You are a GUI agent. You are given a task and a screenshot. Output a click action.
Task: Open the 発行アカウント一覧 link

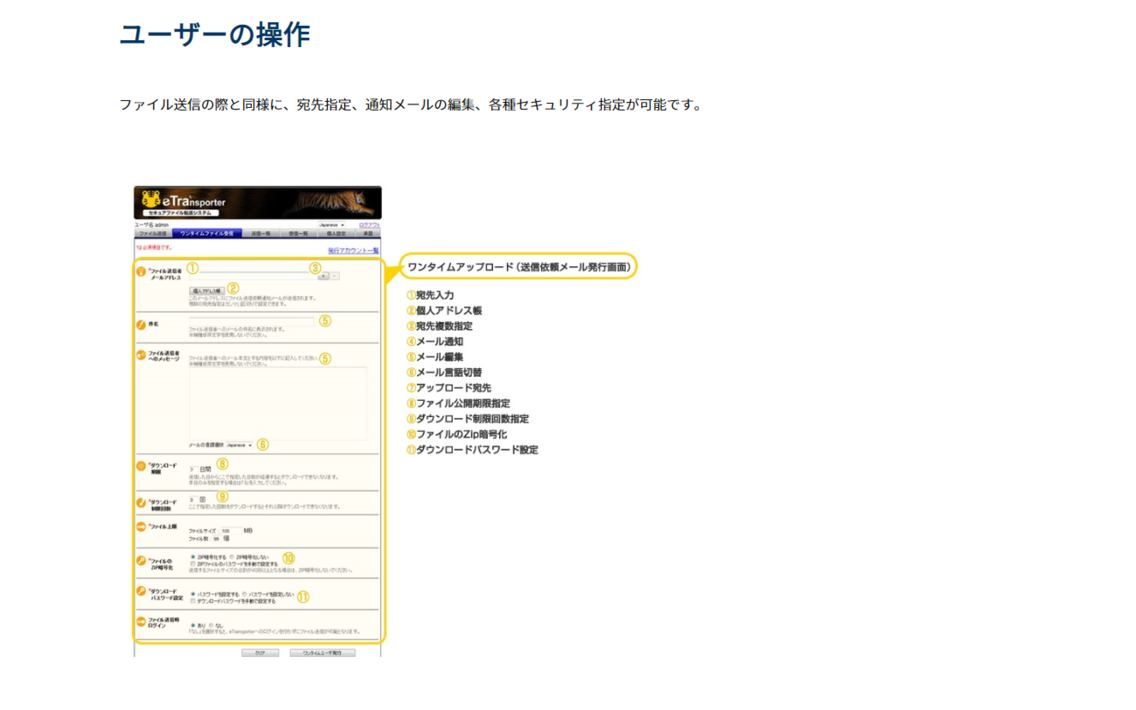[x=352, y=249]
